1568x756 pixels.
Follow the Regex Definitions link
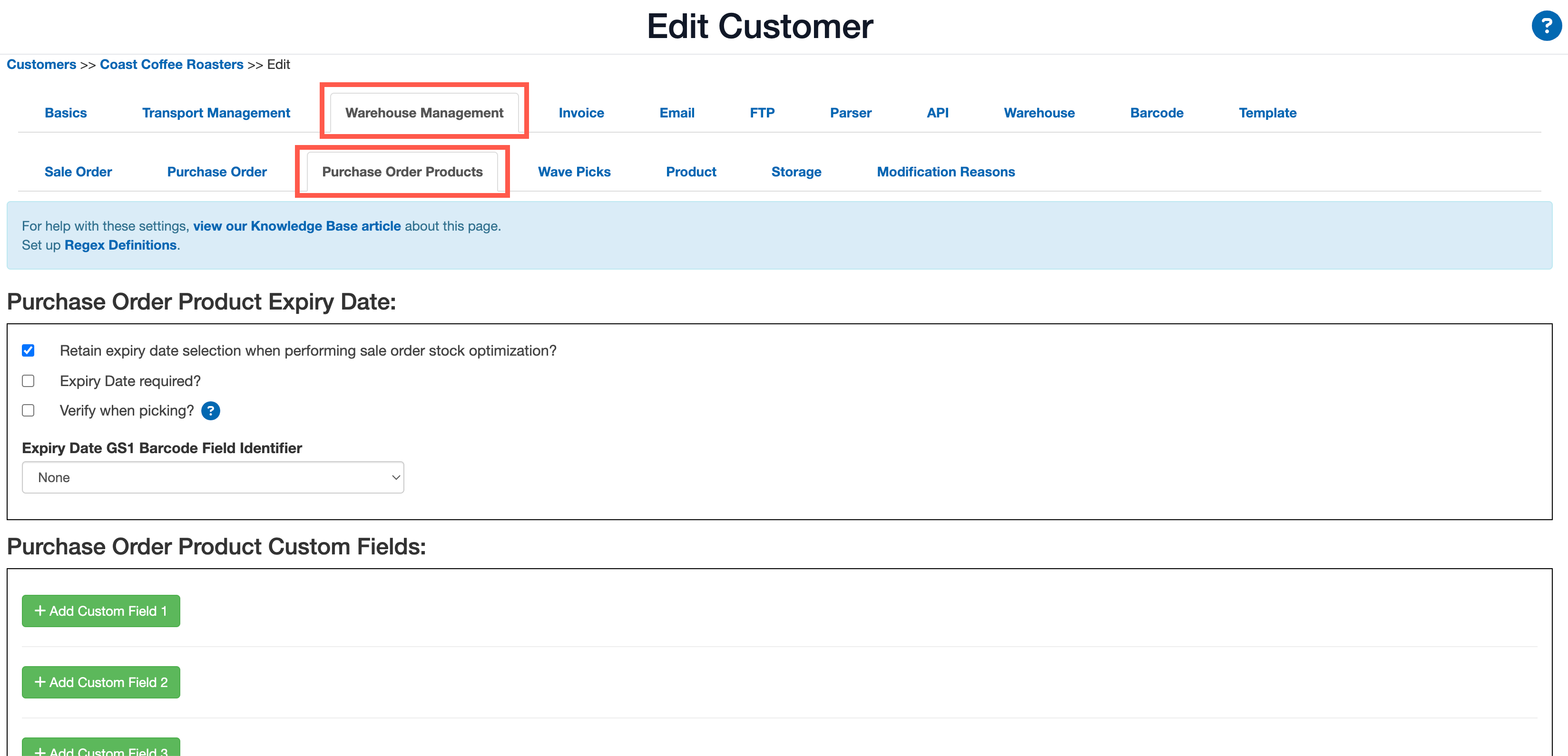tap(120, 245)
